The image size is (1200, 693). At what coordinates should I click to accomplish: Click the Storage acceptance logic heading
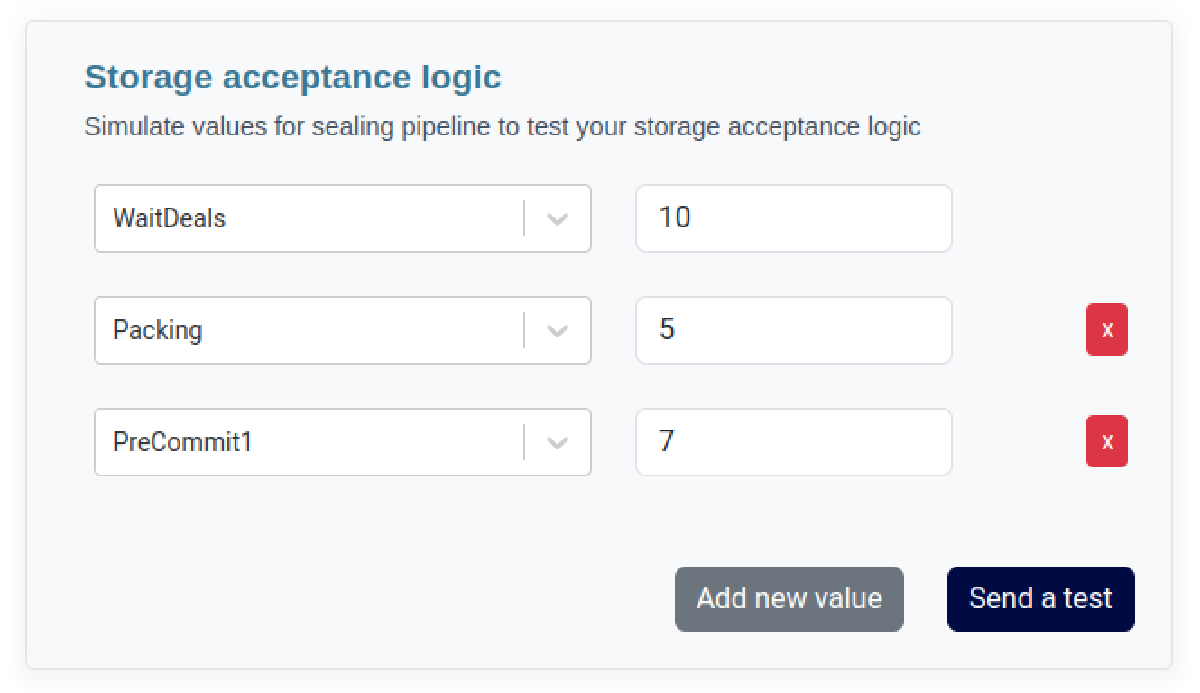(x=293, y=77)
